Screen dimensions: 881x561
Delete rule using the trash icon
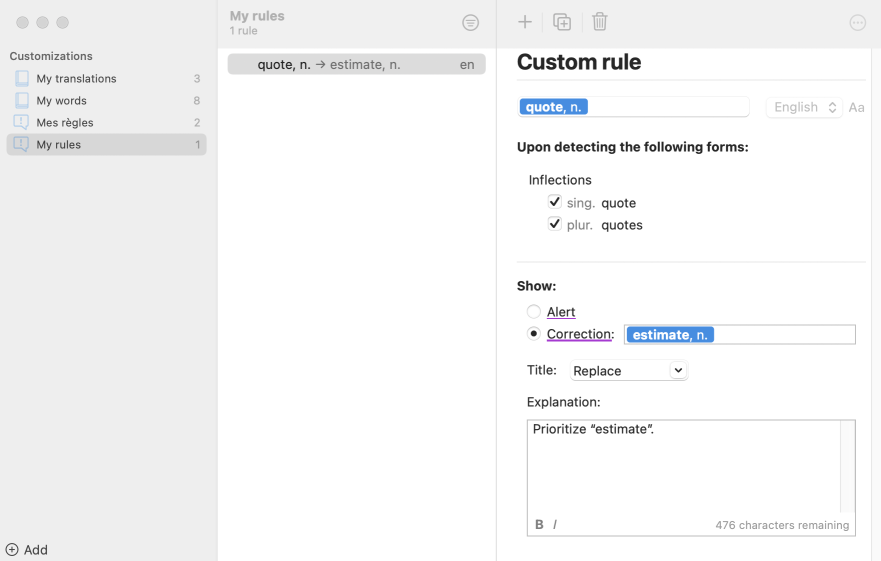click(x=600, y=22)
